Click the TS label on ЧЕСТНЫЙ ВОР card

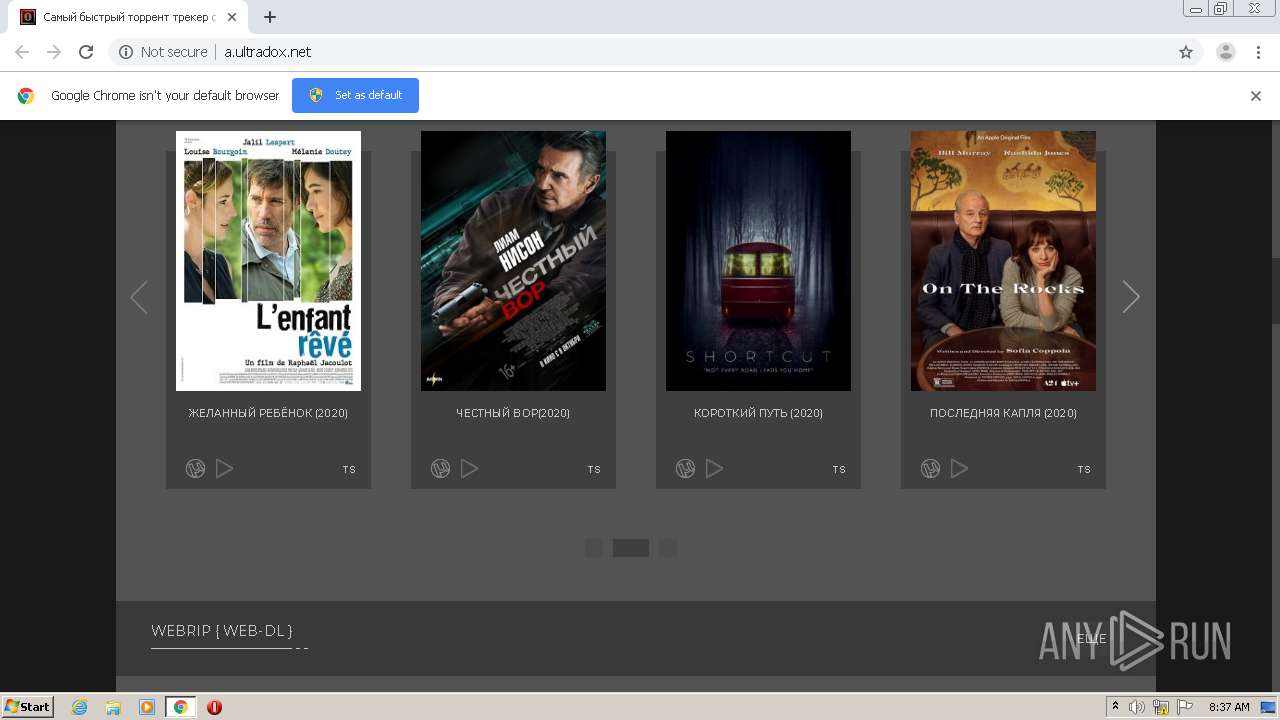tap(594, 470)
